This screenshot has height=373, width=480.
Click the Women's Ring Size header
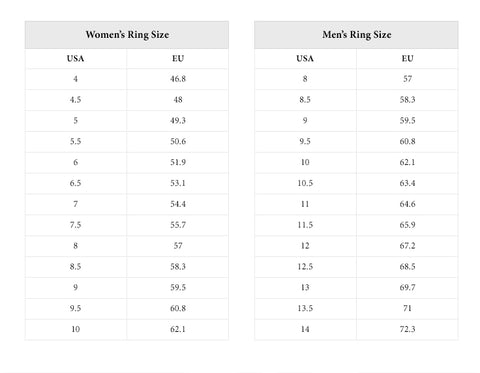point(127,35)
